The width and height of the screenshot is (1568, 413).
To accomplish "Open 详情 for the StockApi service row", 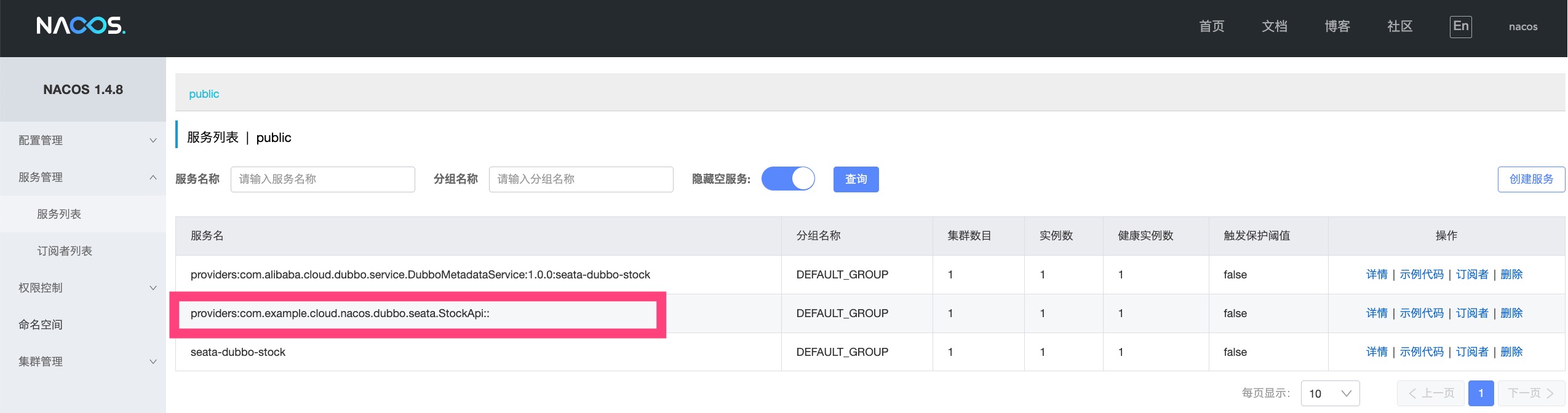I will coord(1377,313).
